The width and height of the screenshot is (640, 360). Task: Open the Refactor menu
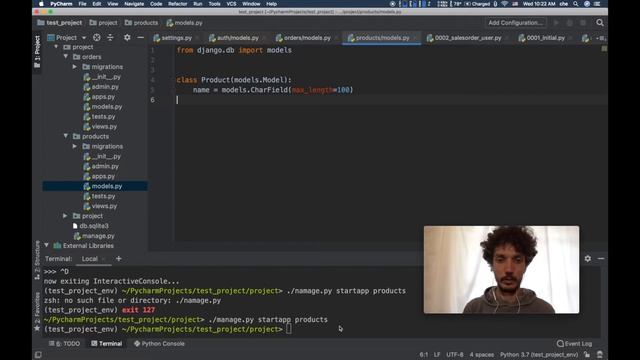[178, 4]
